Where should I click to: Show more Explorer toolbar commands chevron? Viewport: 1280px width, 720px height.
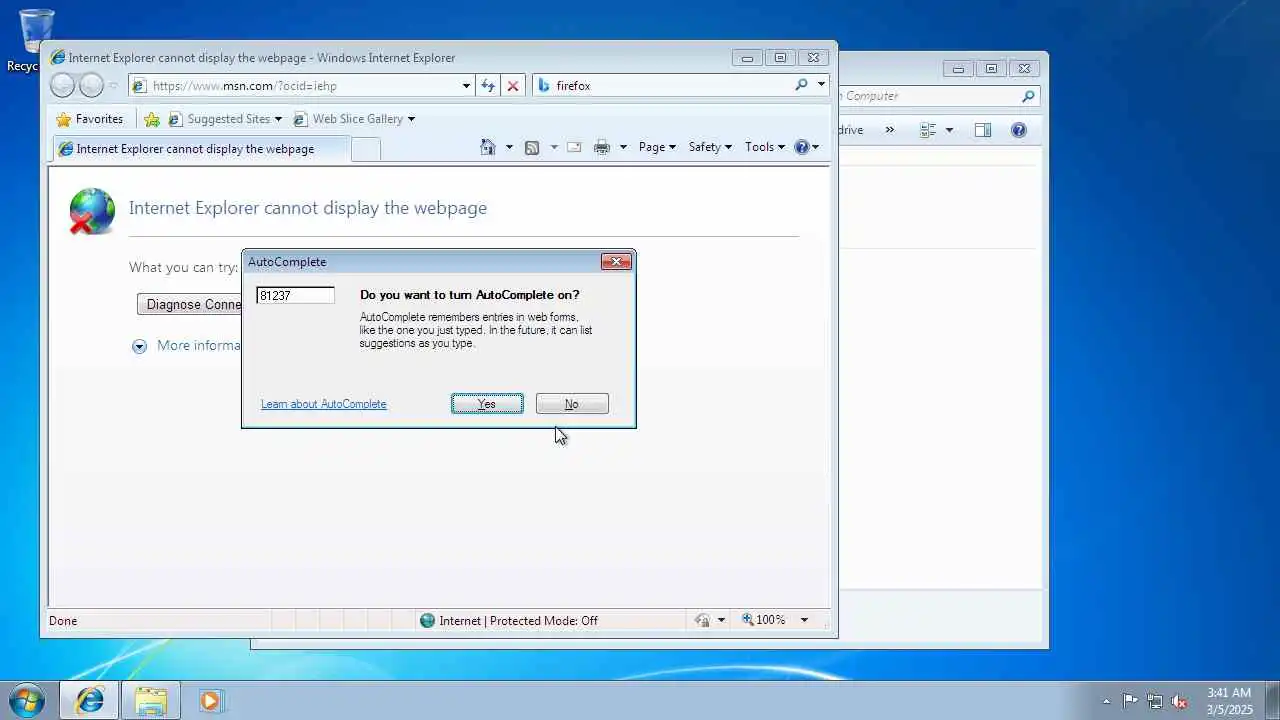(889, 130)
